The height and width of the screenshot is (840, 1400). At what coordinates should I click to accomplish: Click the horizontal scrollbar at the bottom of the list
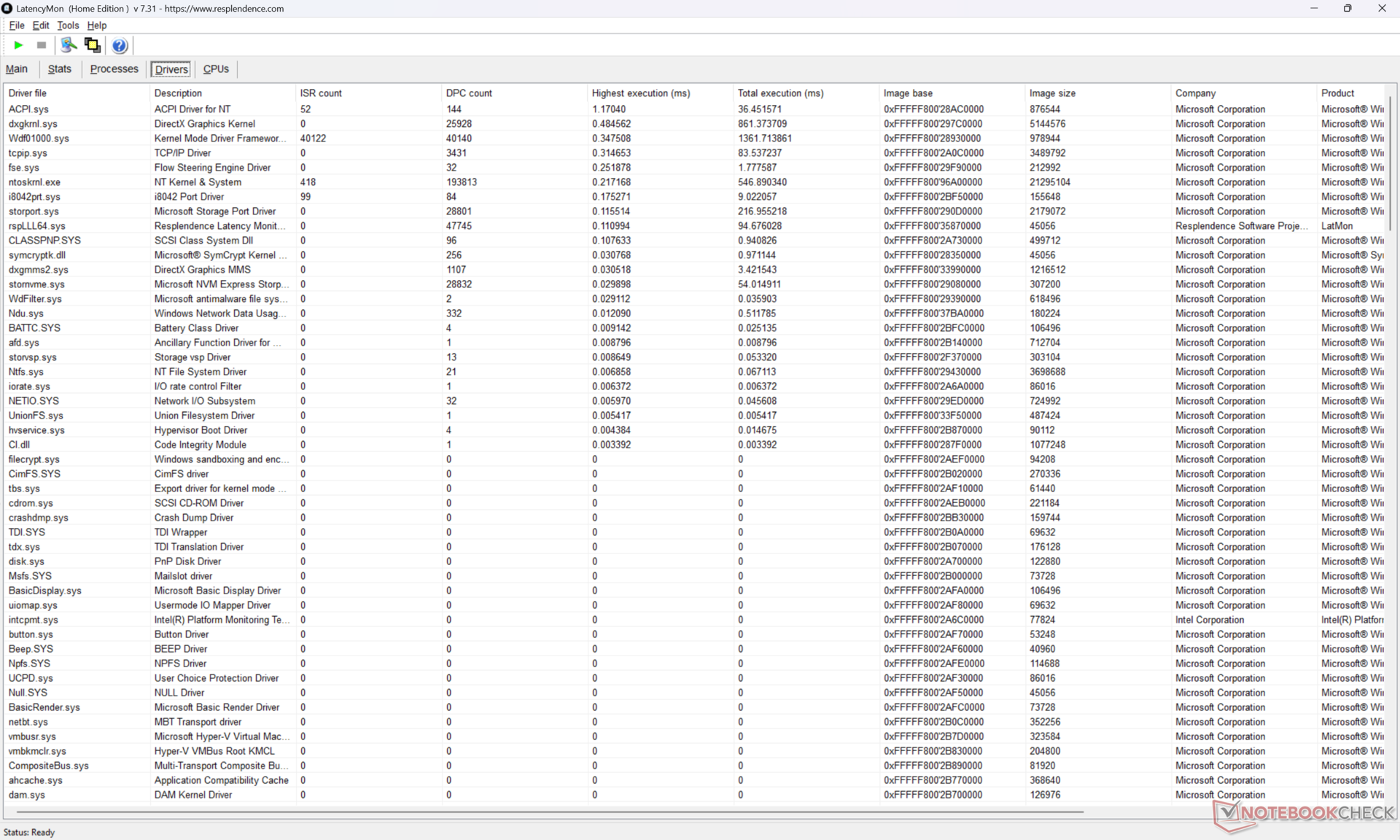(547, 812)
